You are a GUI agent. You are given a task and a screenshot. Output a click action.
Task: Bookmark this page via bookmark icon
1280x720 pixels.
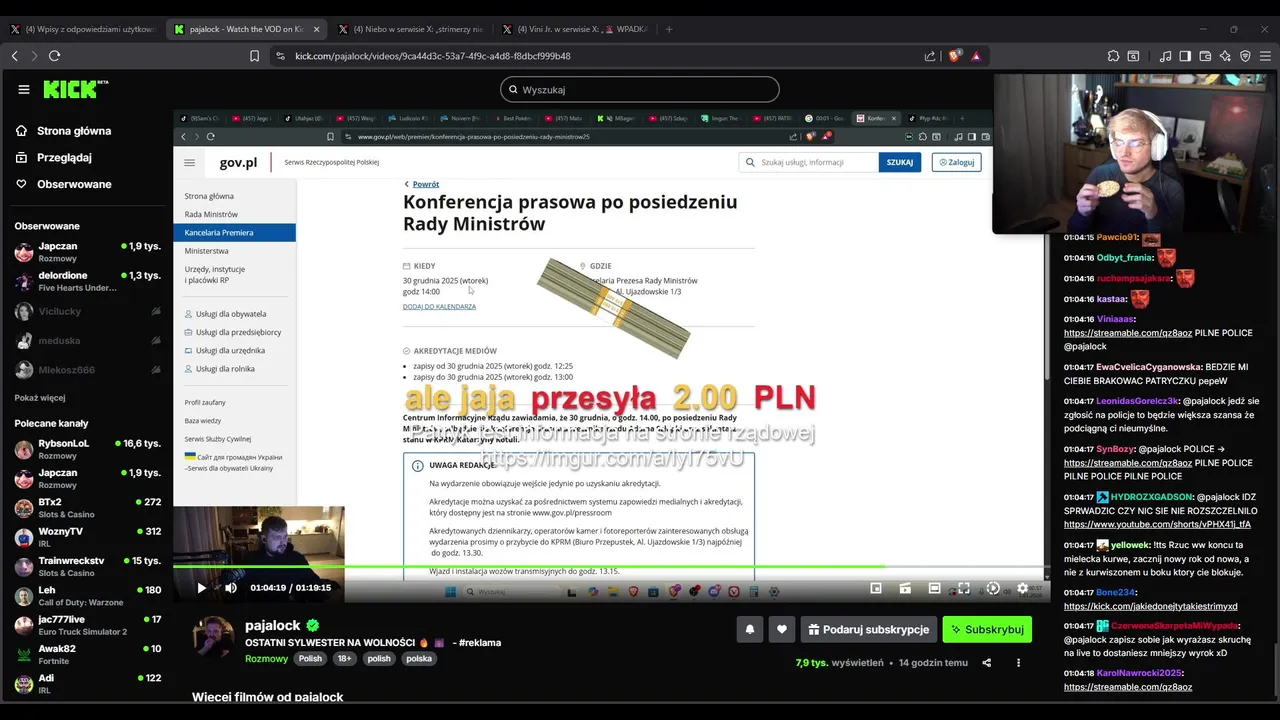tap(254, 56)
